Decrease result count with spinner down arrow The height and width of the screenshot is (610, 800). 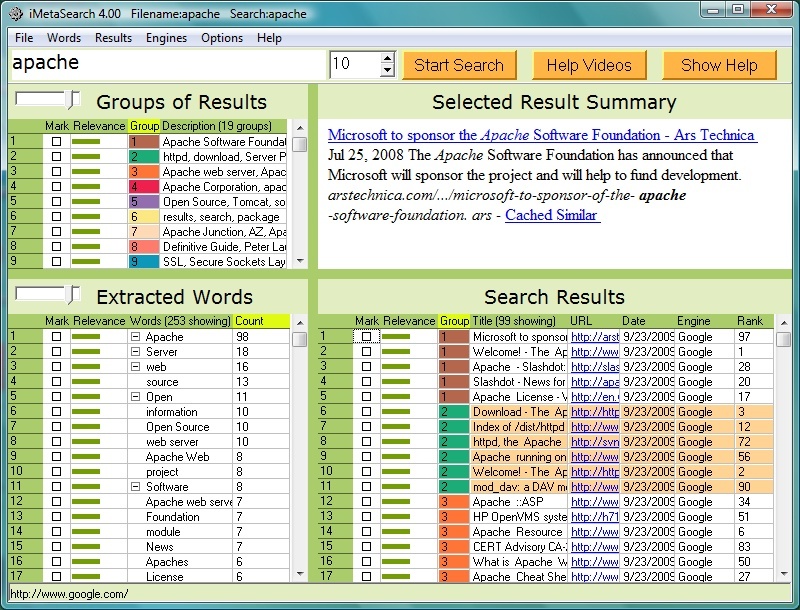click(388, 71)
